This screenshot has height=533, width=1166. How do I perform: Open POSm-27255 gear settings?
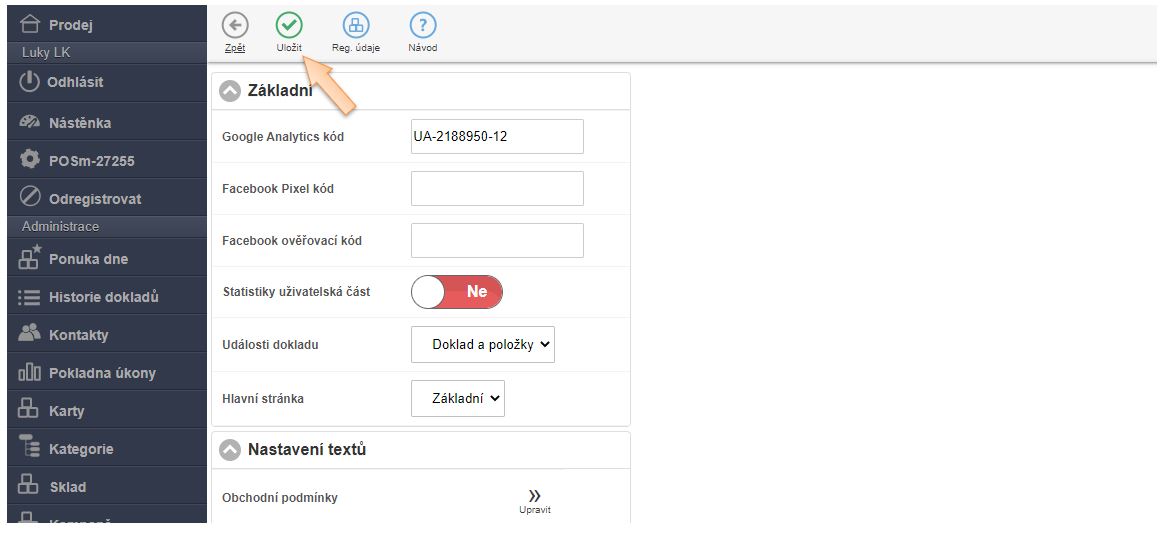pos(30,160)
